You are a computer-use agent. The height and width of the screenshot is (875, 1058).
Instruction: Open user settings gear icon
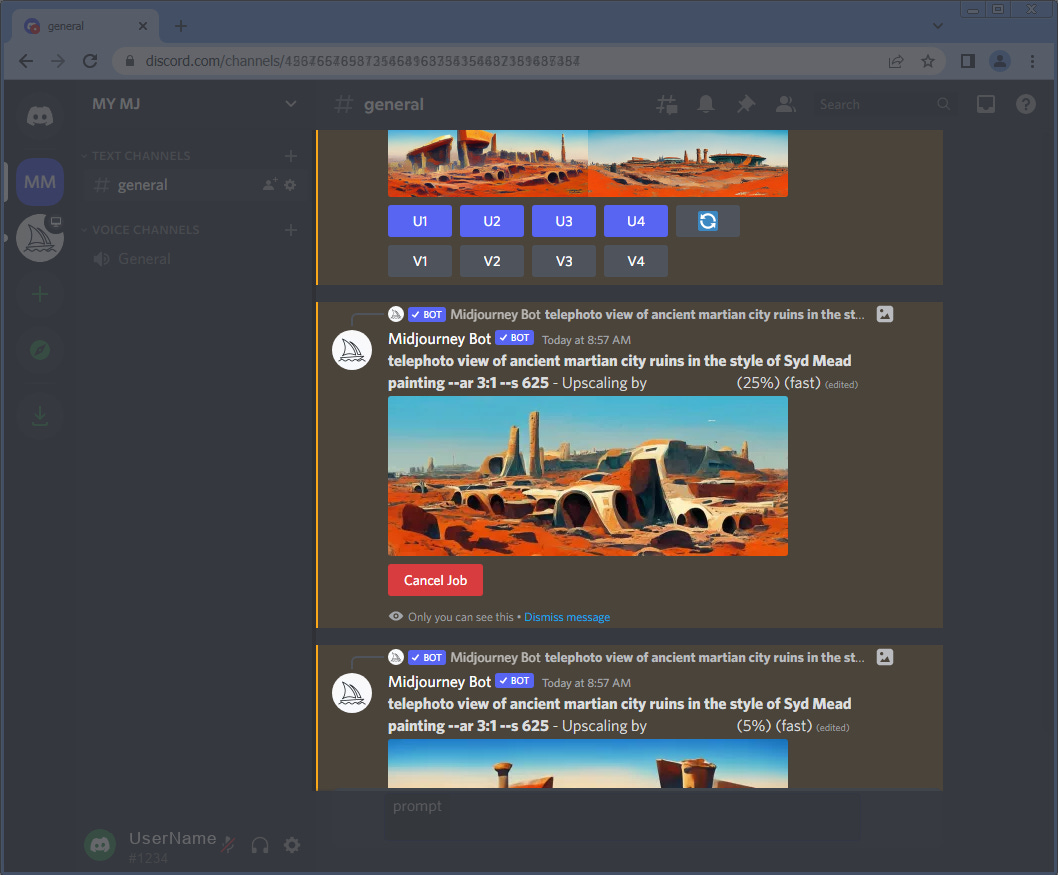click(291, 845)
